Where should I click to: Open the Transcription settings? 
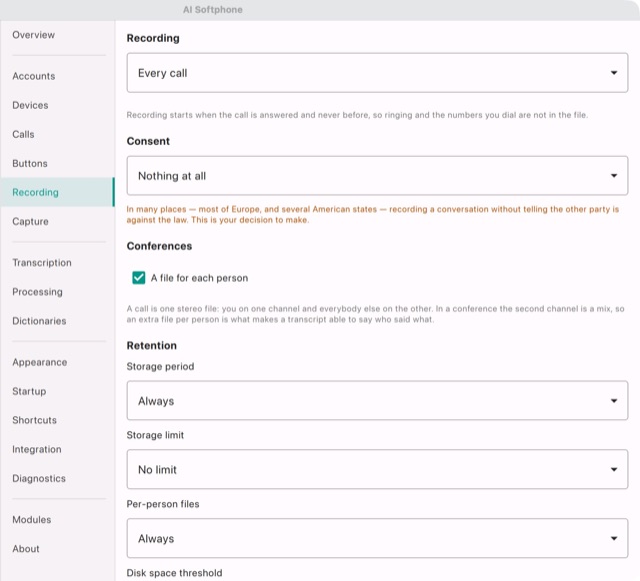coord(58,263)
